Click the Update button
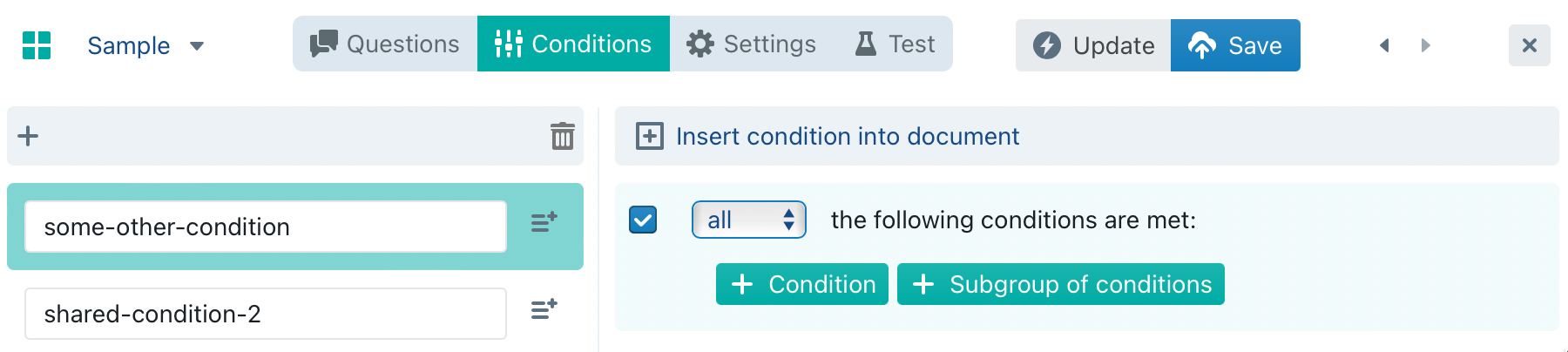 pyautogui.click(x=1093, y=45)
